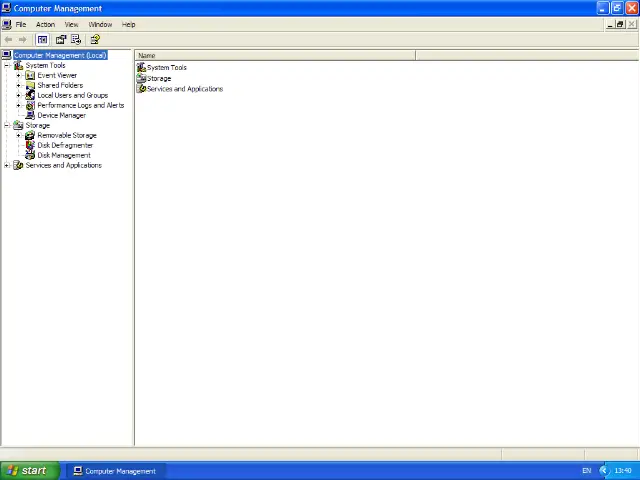Open the File menu

tap(21, 24)
